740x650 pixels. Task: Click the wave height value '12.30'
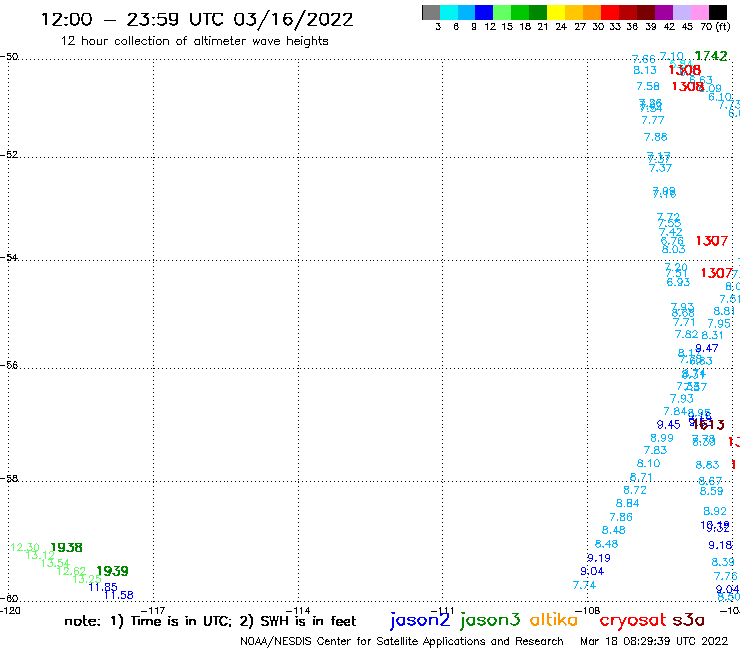click(25, 548)
